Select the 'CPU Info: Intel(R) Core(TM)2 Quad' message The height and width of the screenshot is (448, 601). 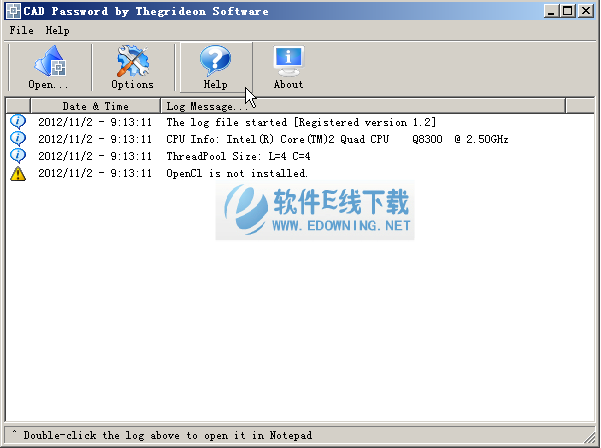[337, 139]
